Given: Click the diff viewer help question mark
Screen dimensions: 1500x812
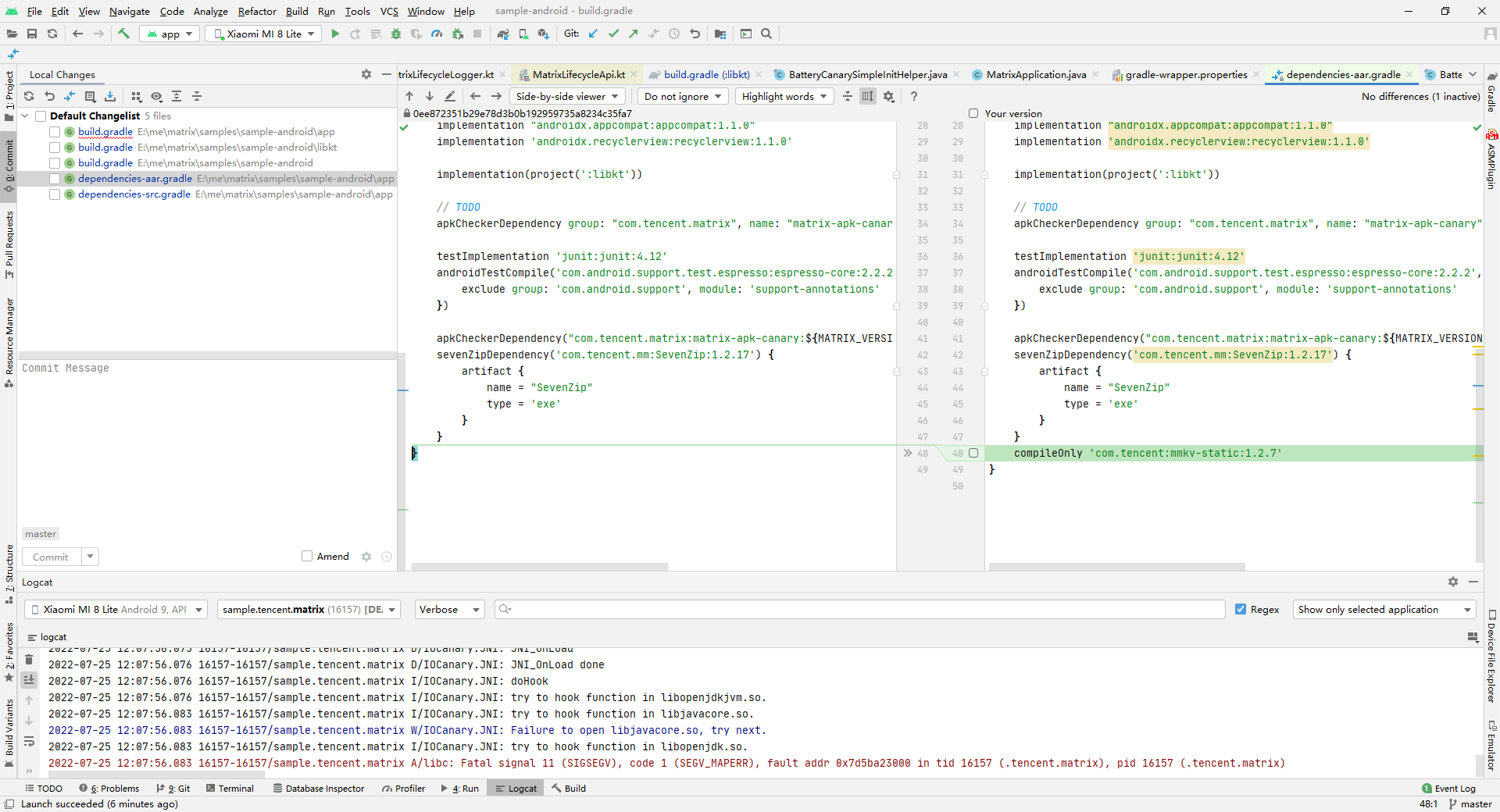Looking at the screenshot, I should [x=913, y=96].
